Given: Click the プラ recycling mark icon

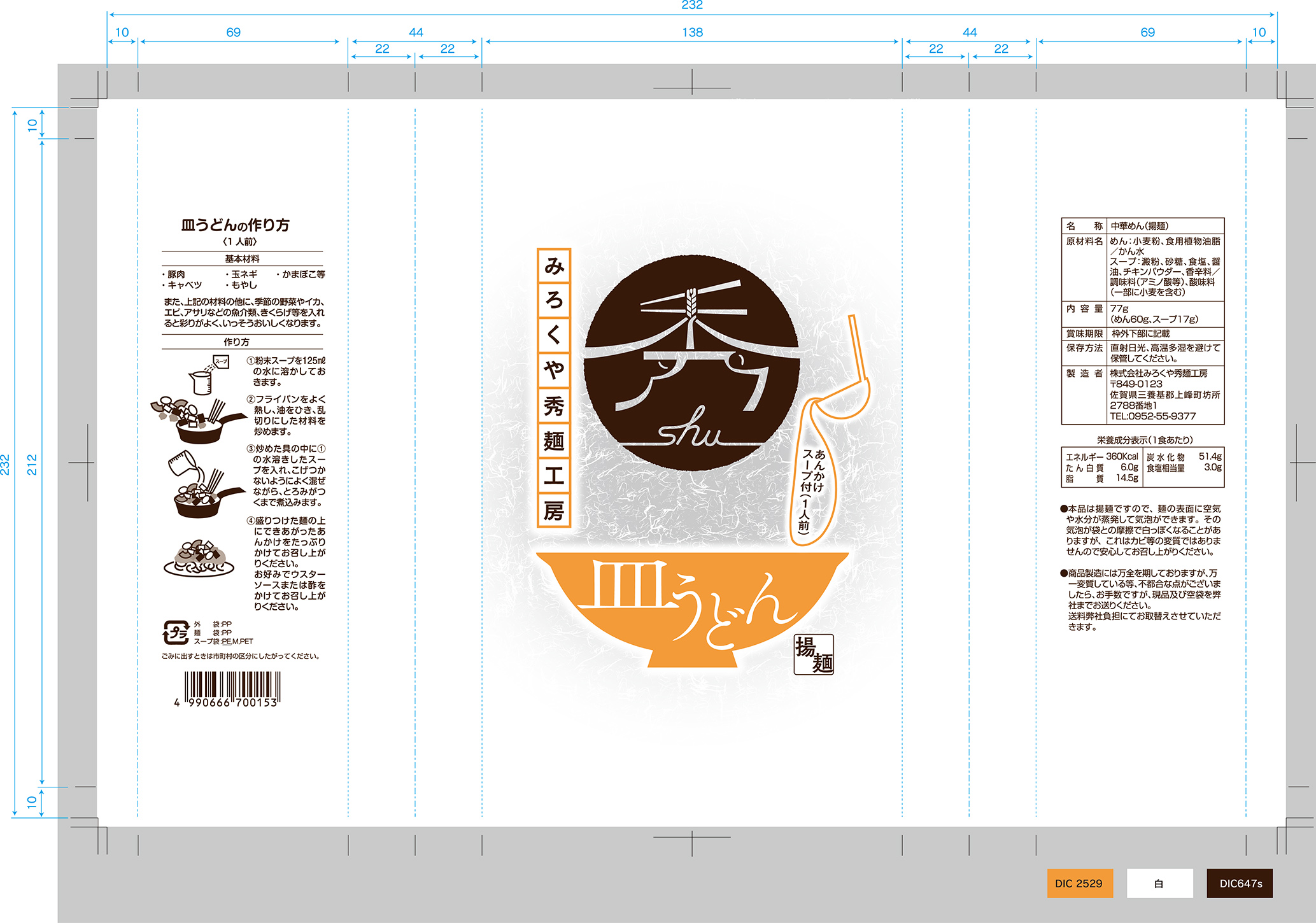Looking at the screenshot, I should 175,633.
